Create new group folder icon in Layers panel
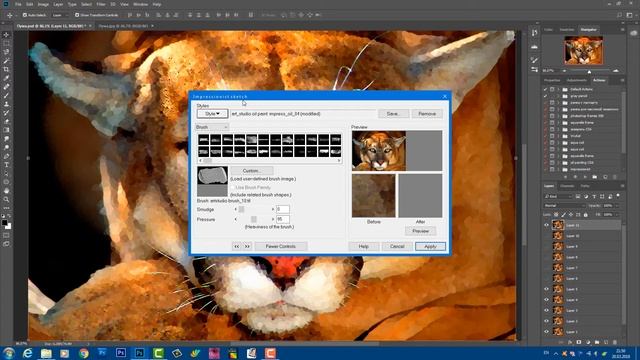This screenshot has height=360, width=640. tap(597, 342)
